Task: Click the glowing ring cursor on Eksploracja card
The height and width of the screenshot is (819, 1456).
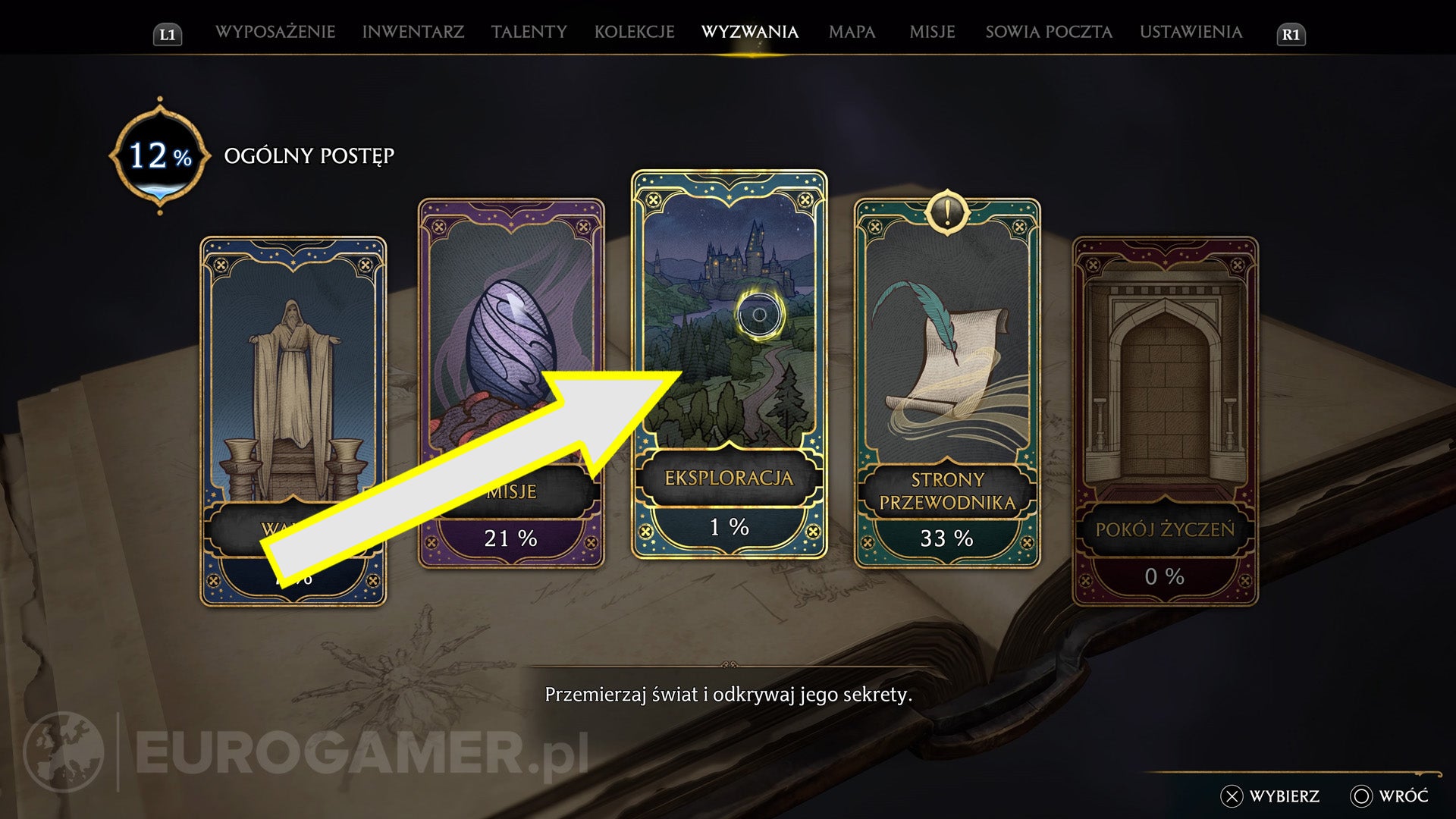Action: pos(759,314)
